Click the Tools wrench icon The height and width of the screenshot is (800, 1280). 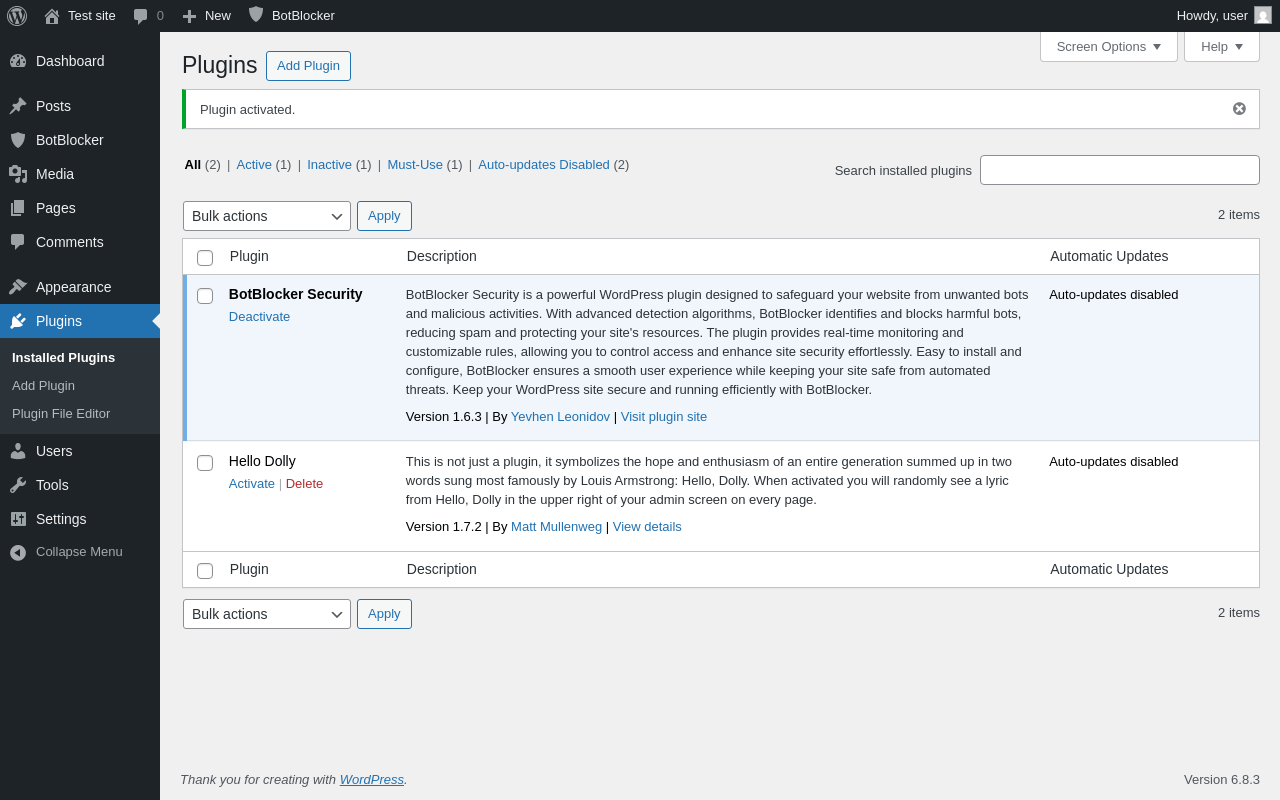pos(18,485)
